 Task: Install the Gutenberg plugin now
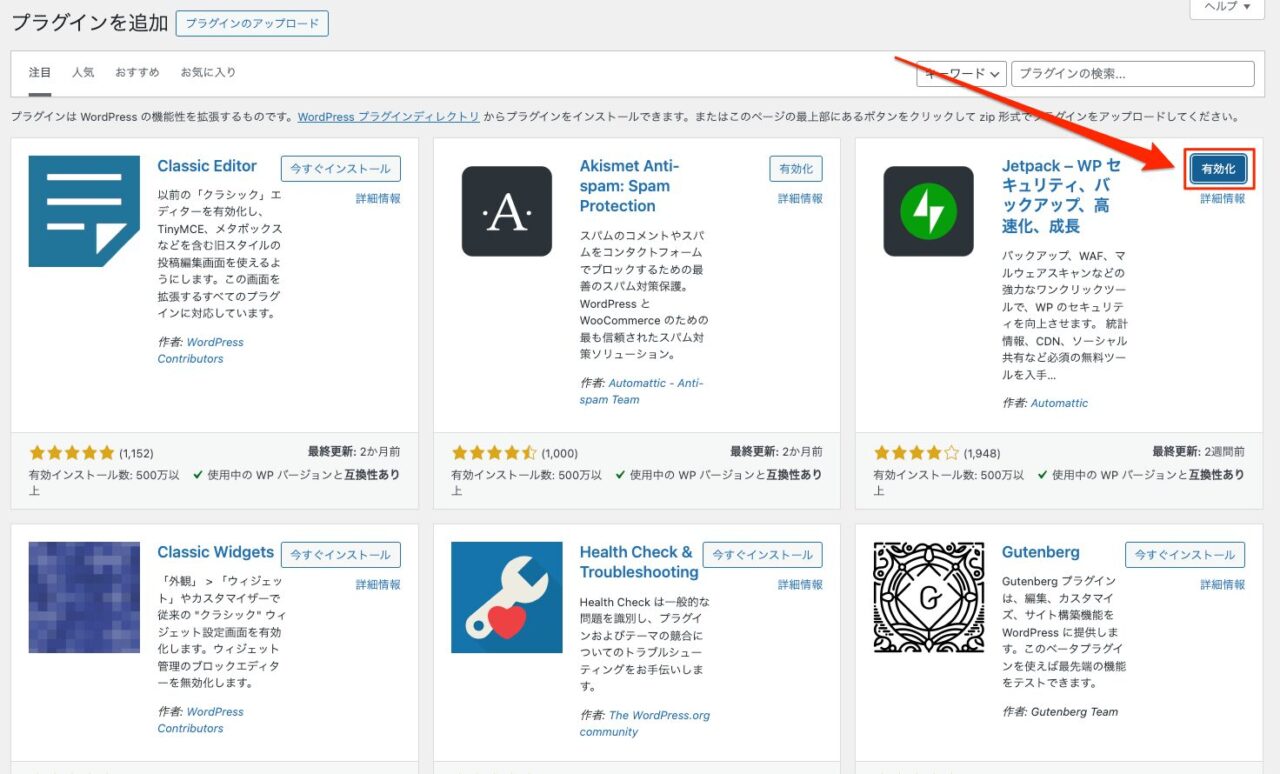click(1185, 555)
